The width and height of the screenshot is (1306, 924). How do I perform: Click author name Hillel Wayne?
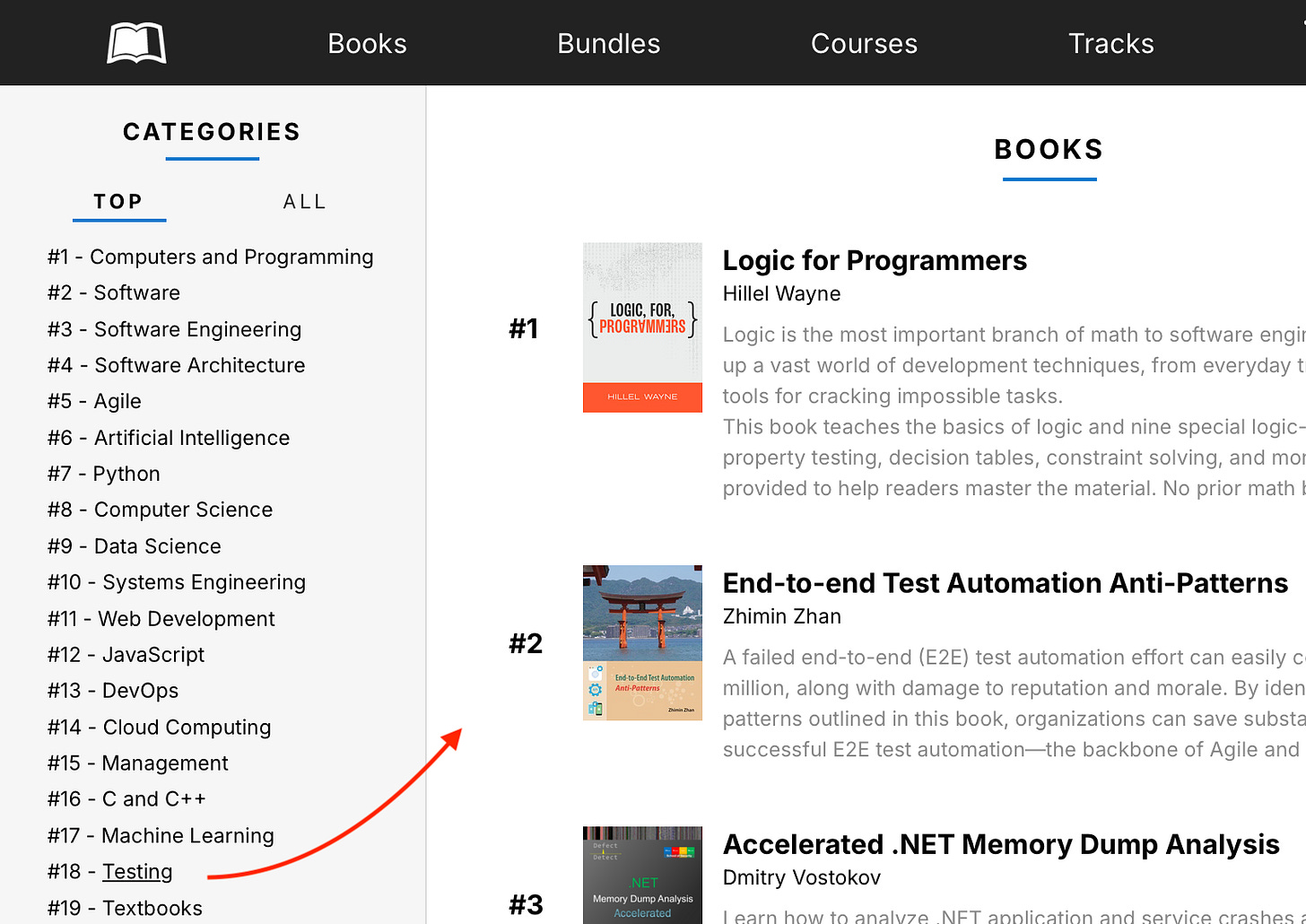point(781,293)
